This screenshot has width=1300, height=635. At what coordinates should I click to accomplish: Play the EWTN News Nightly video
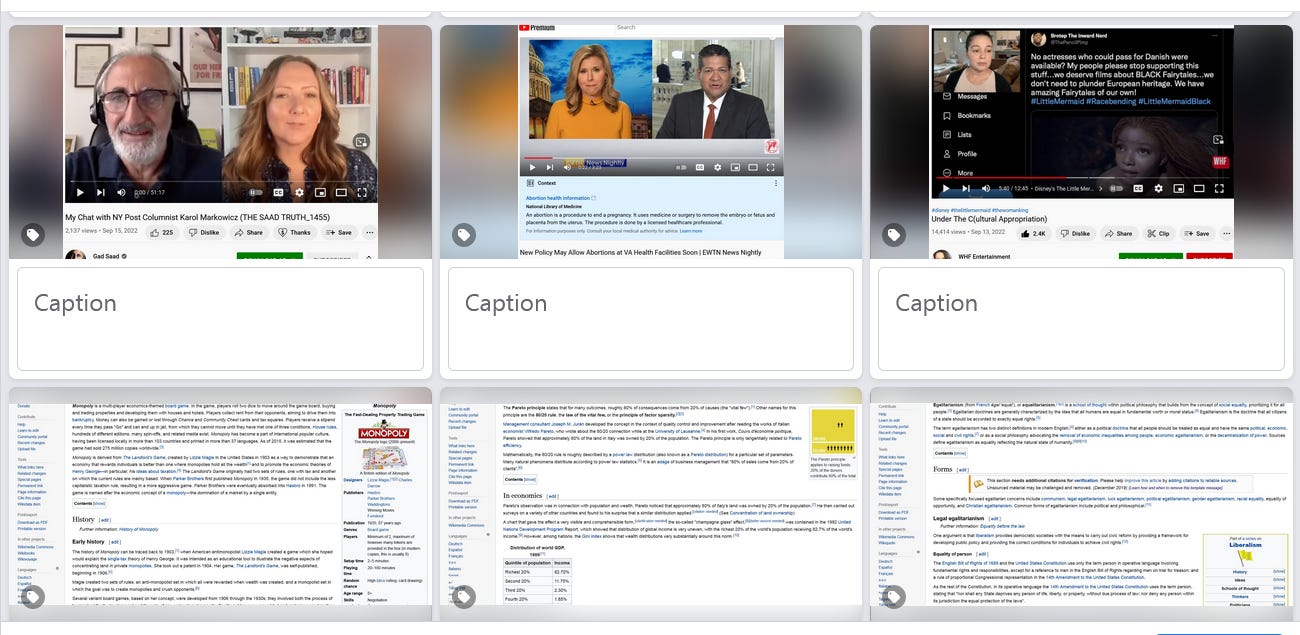click(532, 167)
